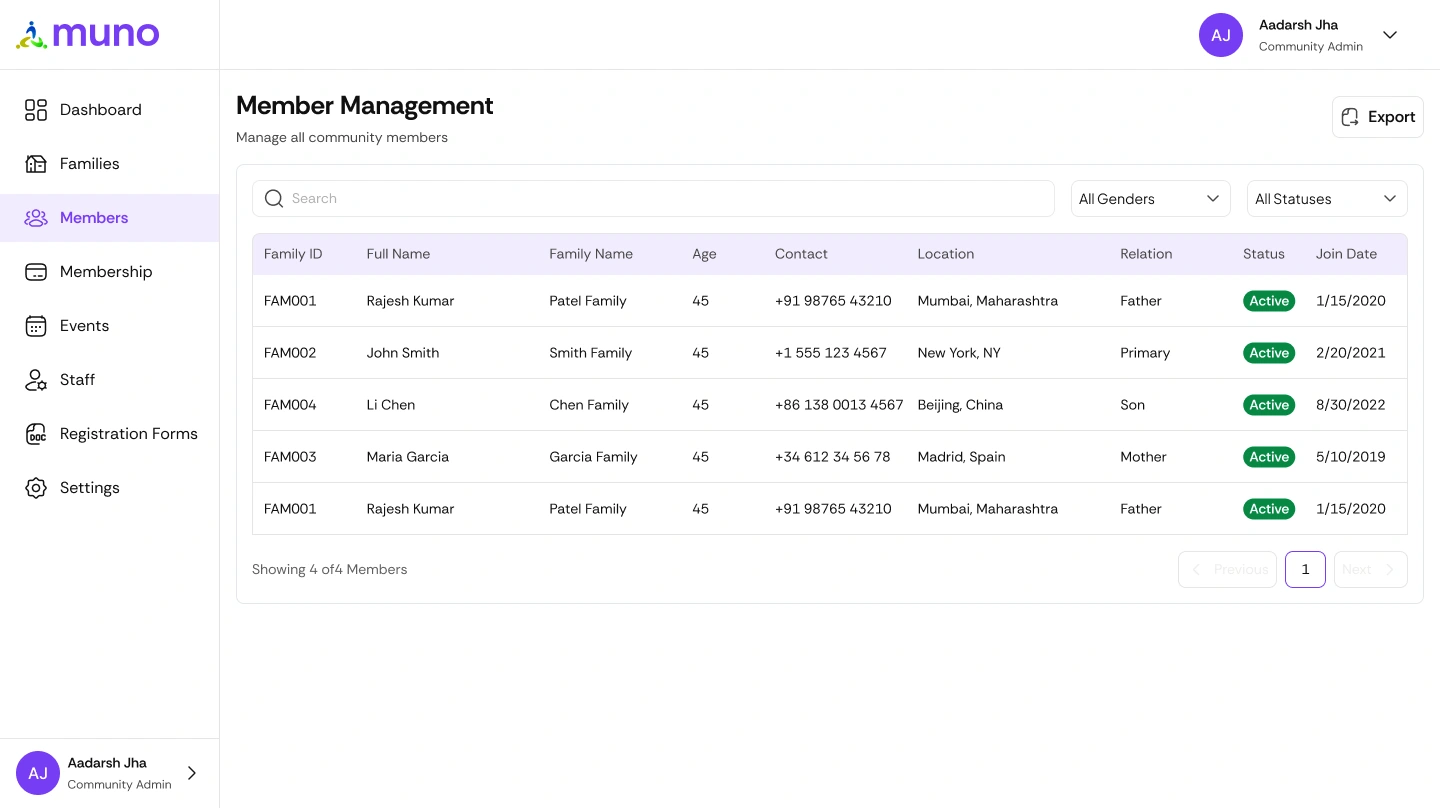Expand the sidebar footer profile arrow
Screen dimensions: 1440x808
192,773
